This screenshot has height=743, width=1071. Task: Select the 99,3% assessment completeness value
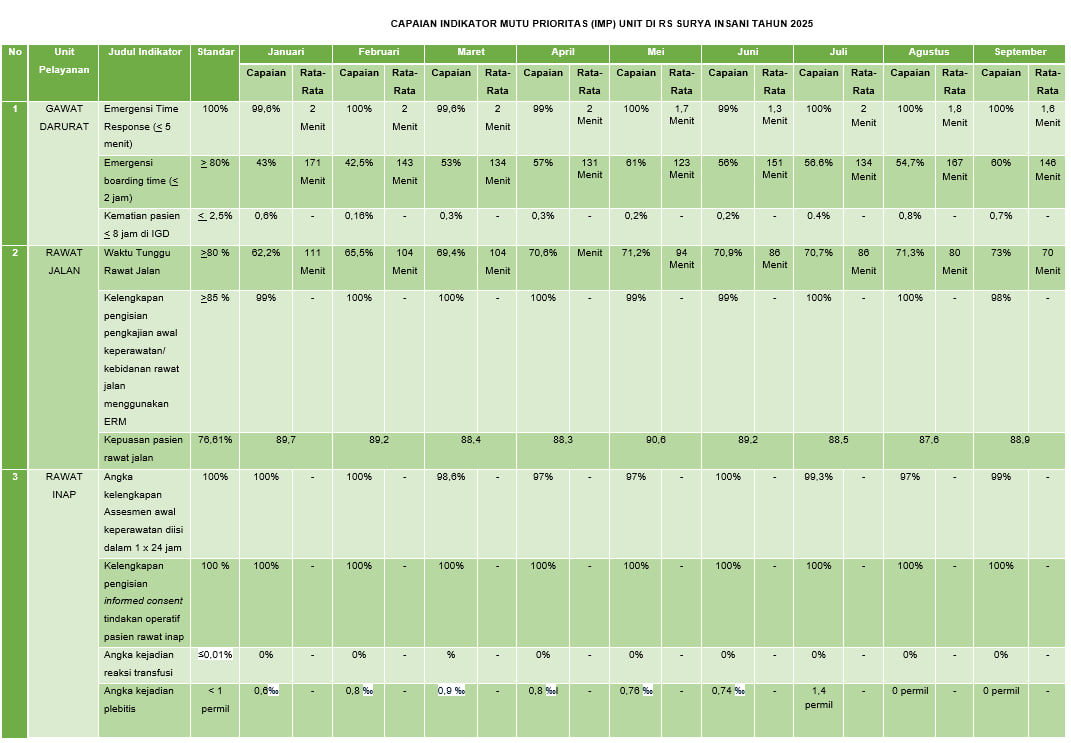tap(819, 478)
